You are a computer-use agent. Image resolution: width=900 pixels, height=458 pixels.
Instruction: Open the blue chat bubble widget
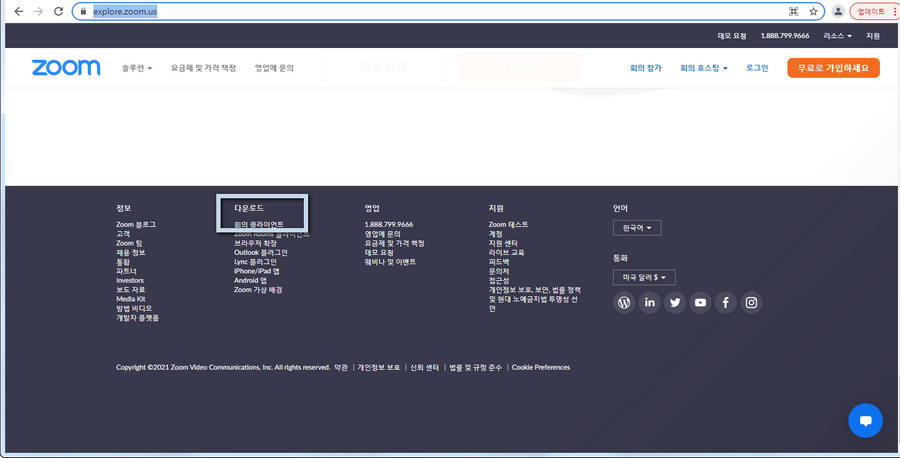click(x=866, y=420)
